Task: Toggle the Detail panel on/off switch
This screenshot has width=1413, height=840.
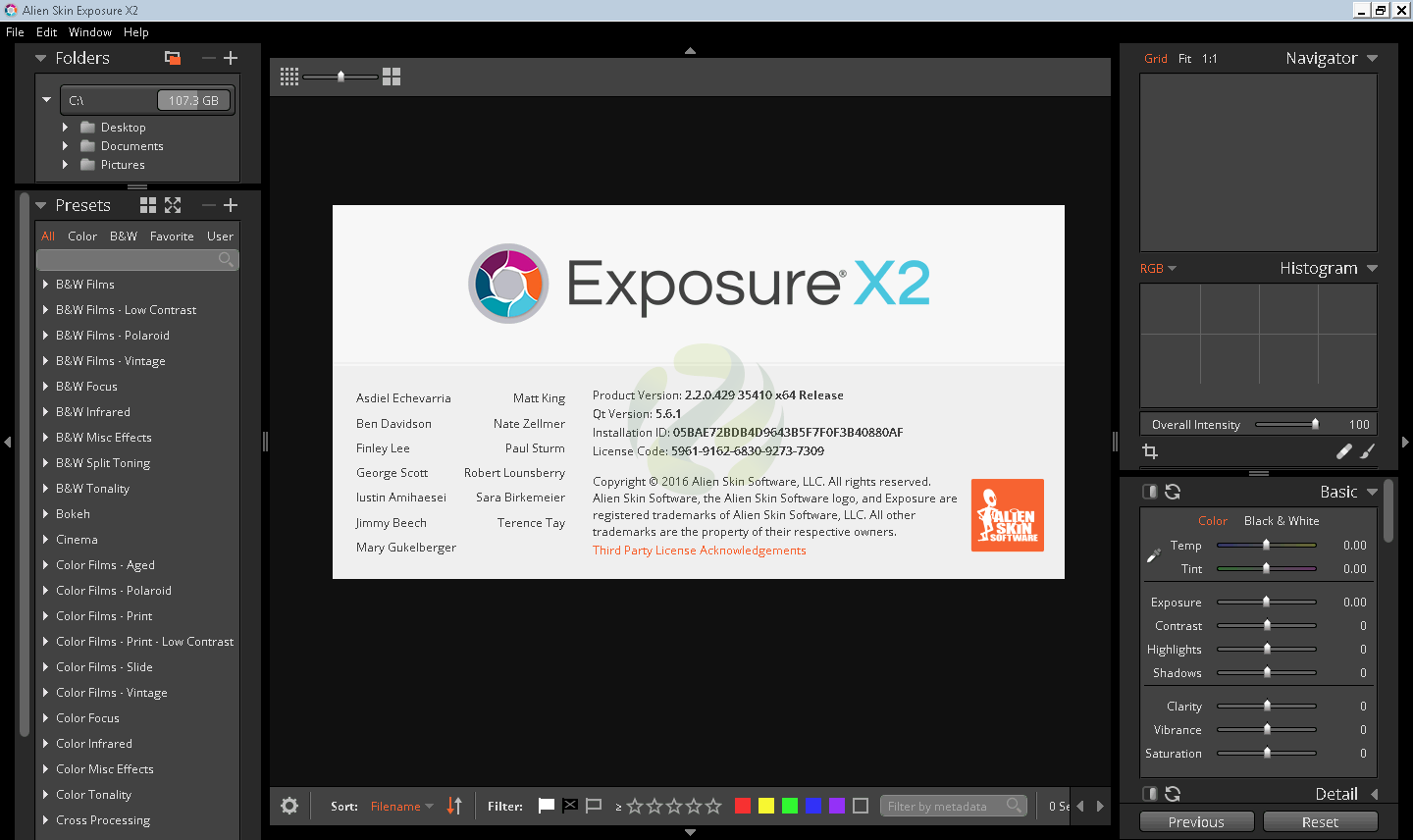Action: click(1149, 794)
